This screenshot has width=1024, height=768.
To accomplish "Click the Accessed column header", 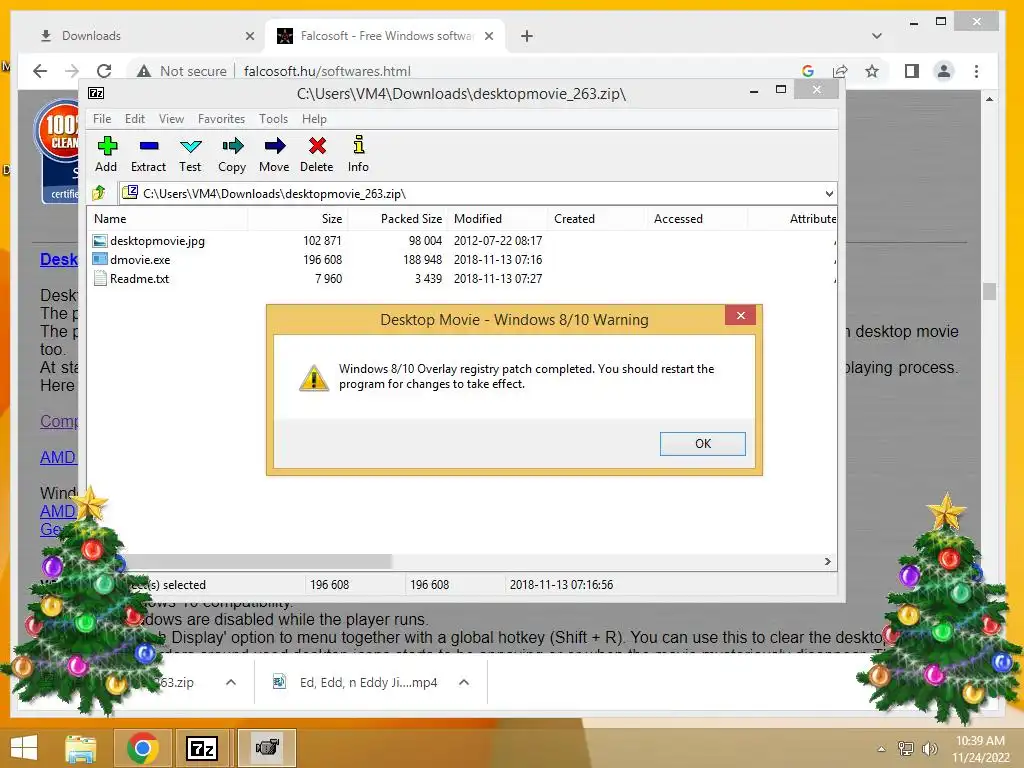I will (697, 219).
